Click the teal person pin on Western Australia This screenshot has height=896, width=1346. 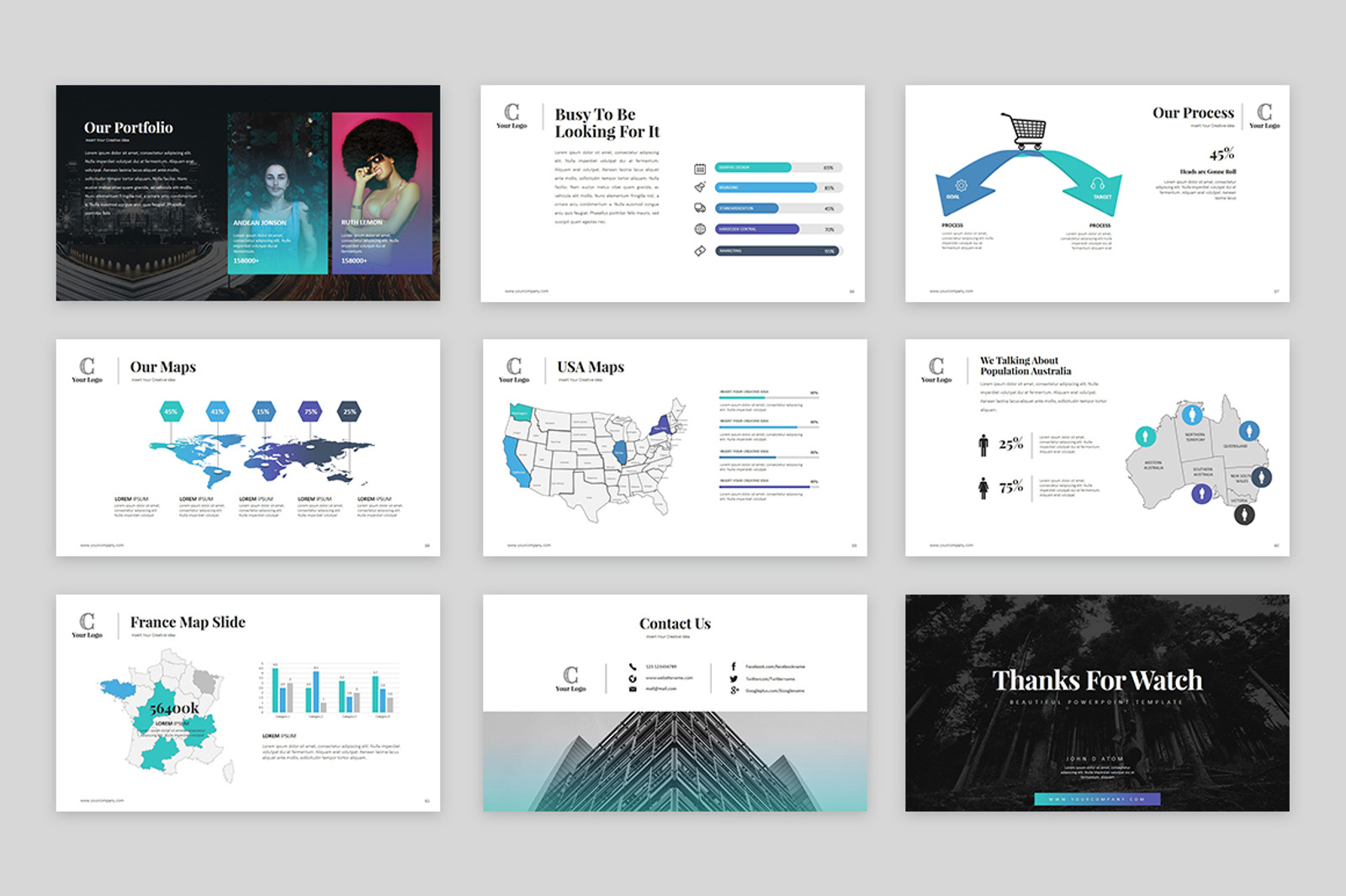[x=1145, y=437]
